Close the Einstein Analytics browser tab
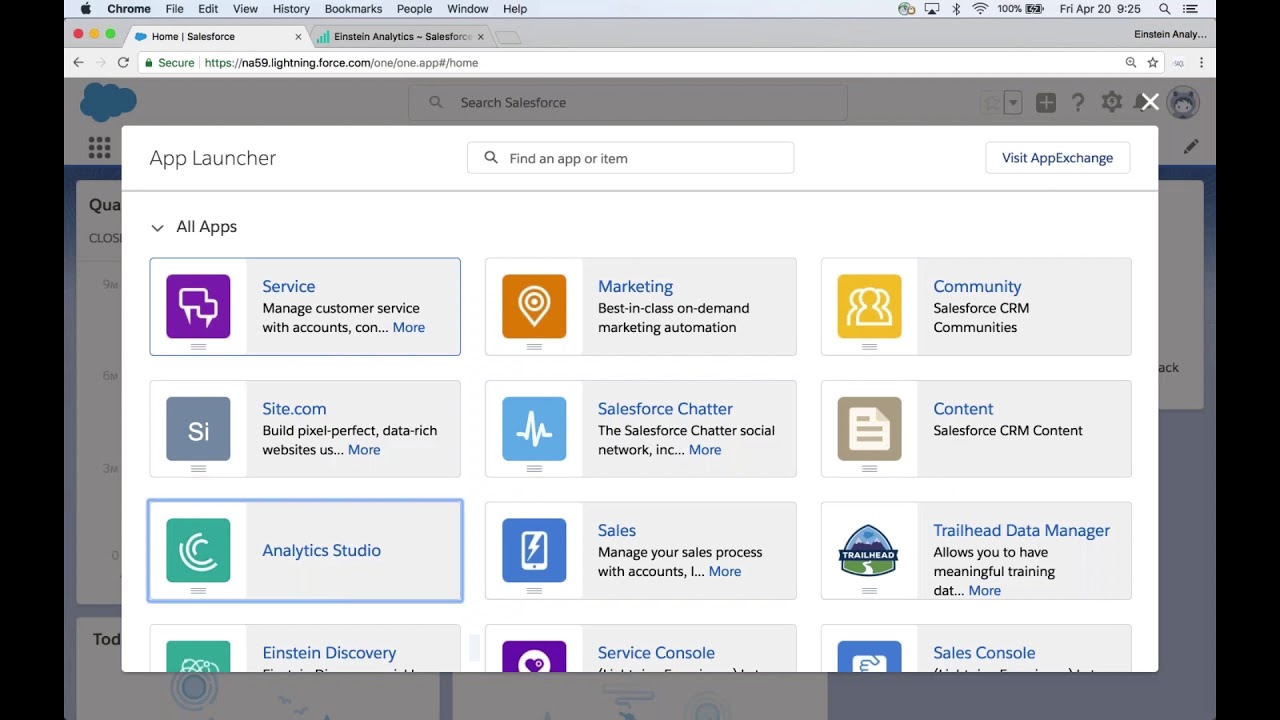The width and height of the screenshot is (1280, 720). pyautogui.click(x=481, y=37)
